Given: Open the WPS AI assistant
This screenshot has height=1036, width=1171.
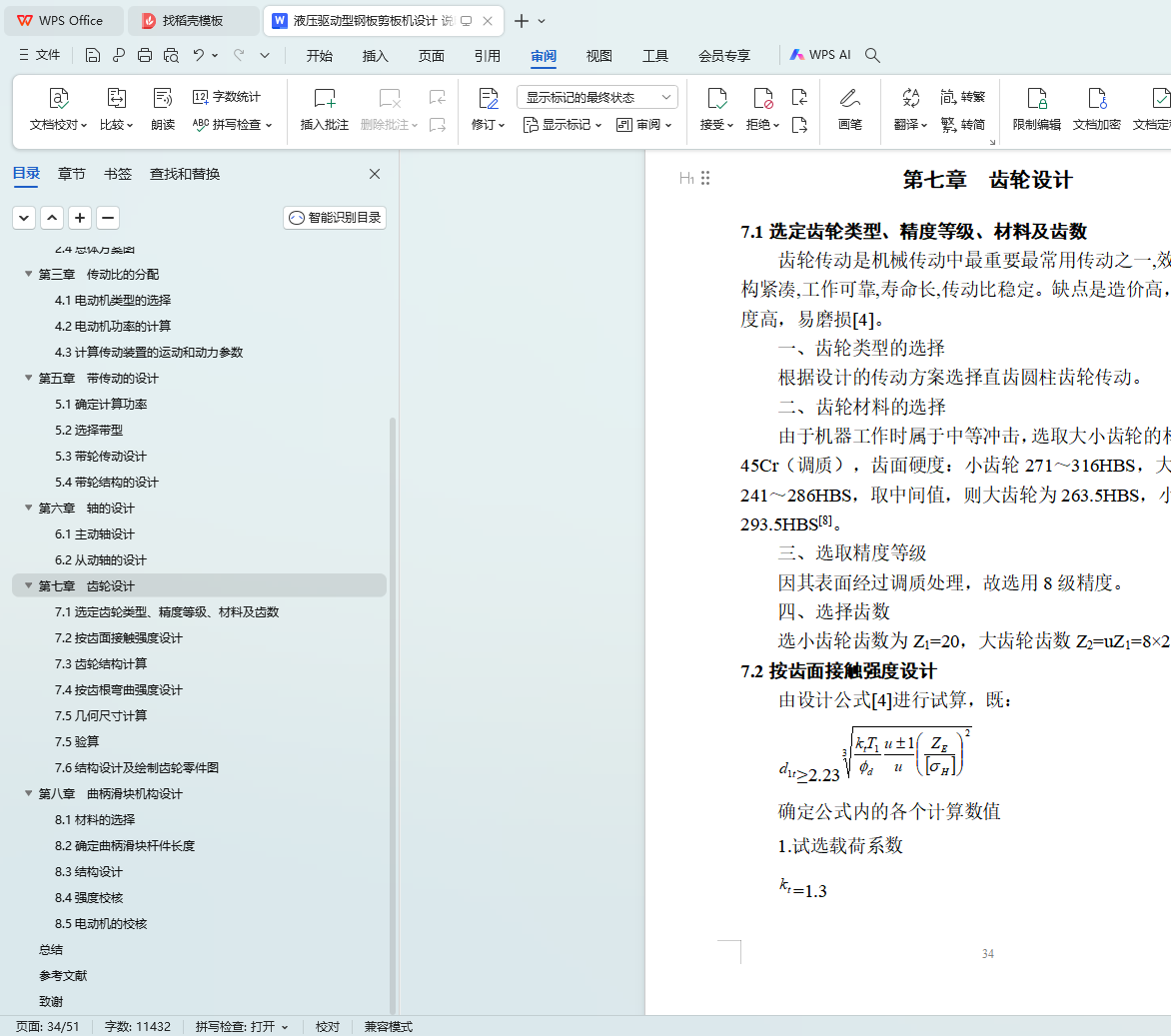Looking at the screenshot, I should pos(820,55).
